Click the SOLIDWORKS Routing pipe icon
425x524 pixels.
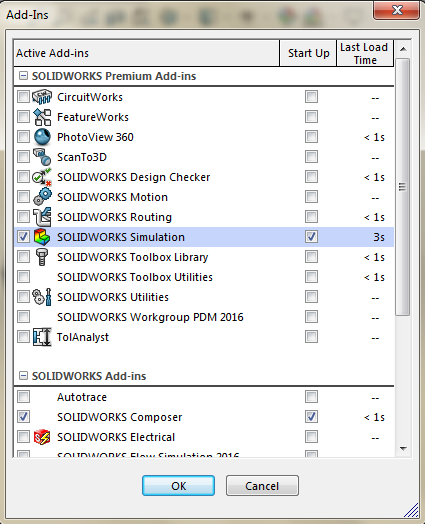[x=42, y=217]
